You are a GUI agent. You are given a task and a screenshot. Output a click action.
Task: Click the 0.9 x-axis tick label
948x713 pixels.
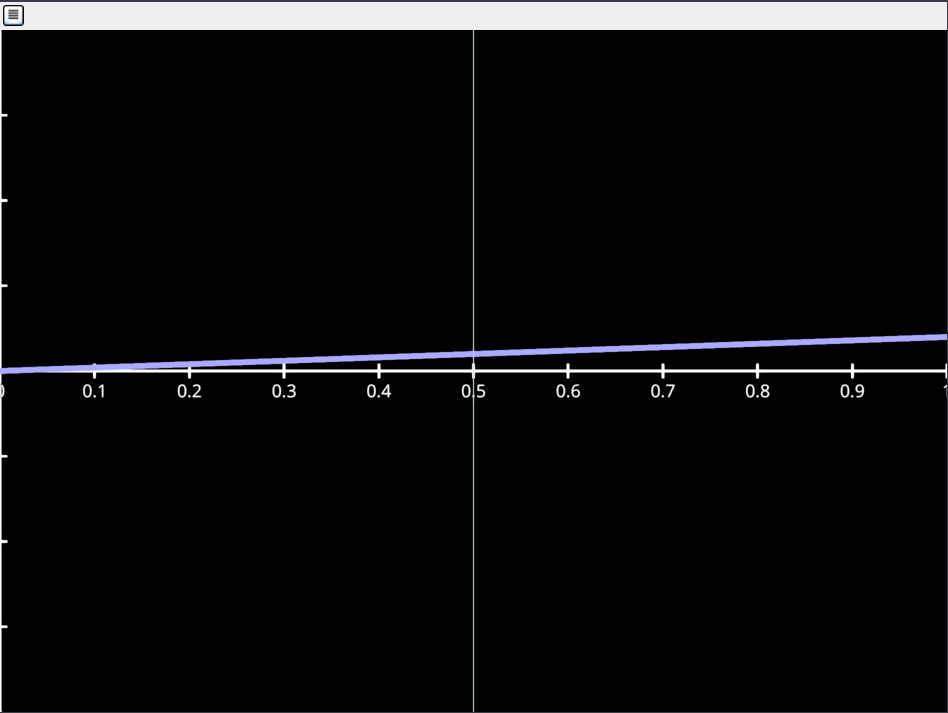(x=852, y=391)
